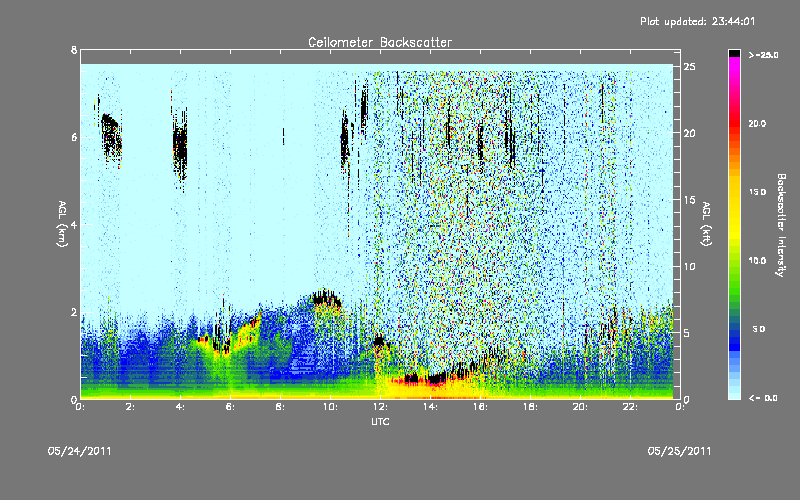Click the 25 kft tick label
800x500 pixels.
690,67
